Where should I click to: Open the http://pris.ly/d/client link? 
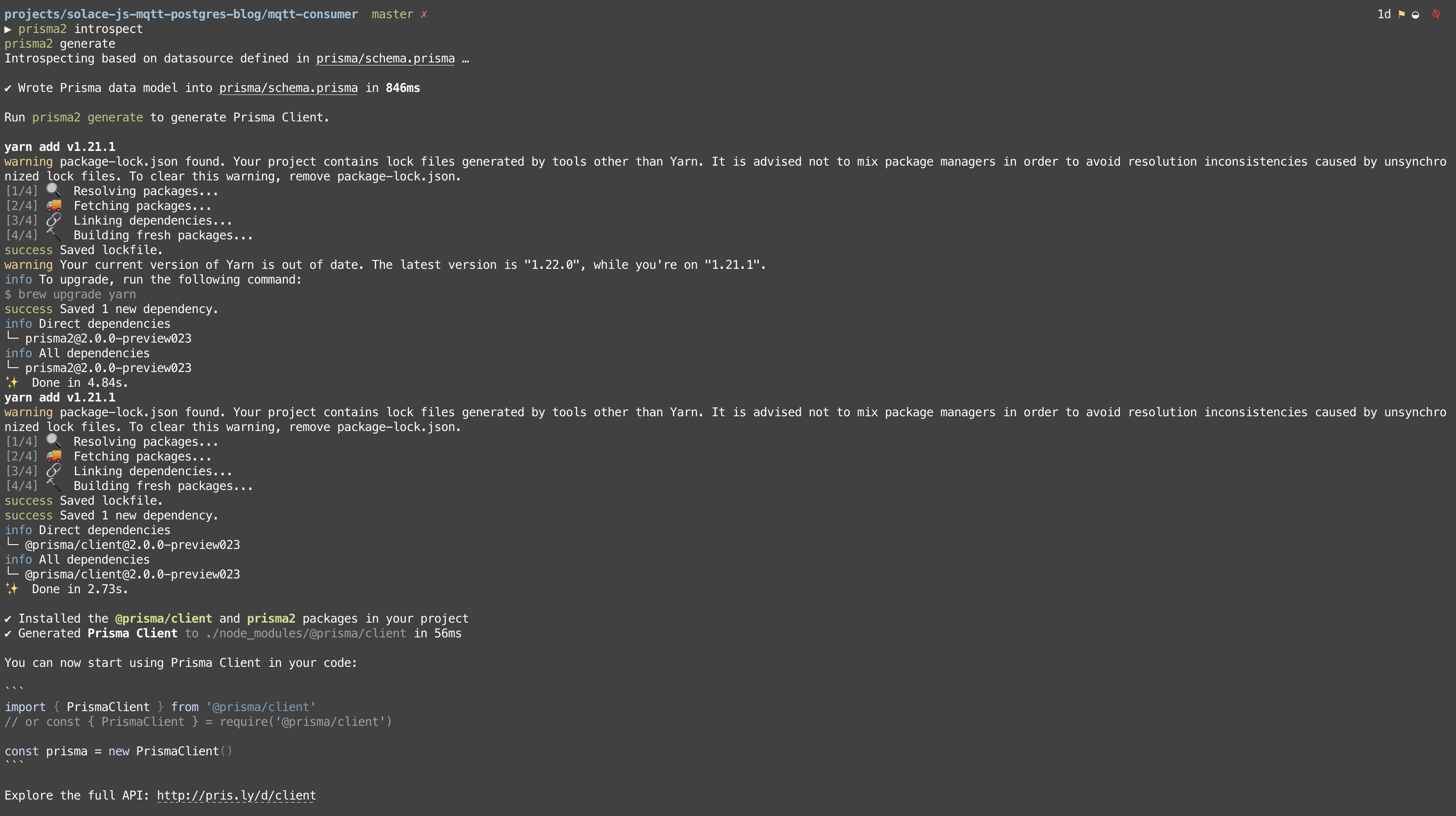point(236,795)
